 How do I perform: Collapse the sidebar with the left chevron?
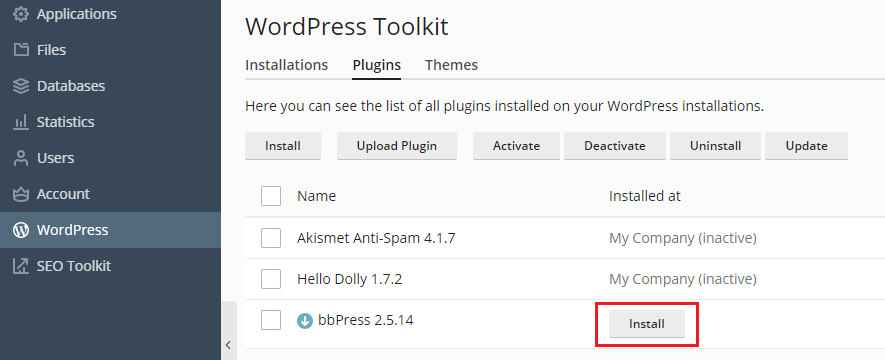click(229, 345)
